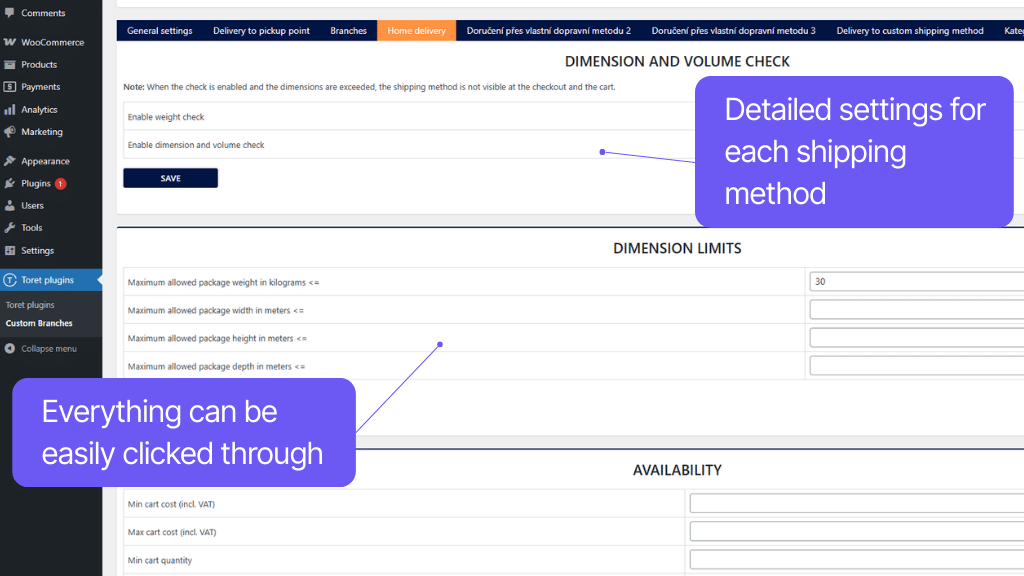Open the WordPress Settings menu
Image resolution: width=1024 pixels, height=576 pixels.
pos(37,251)
